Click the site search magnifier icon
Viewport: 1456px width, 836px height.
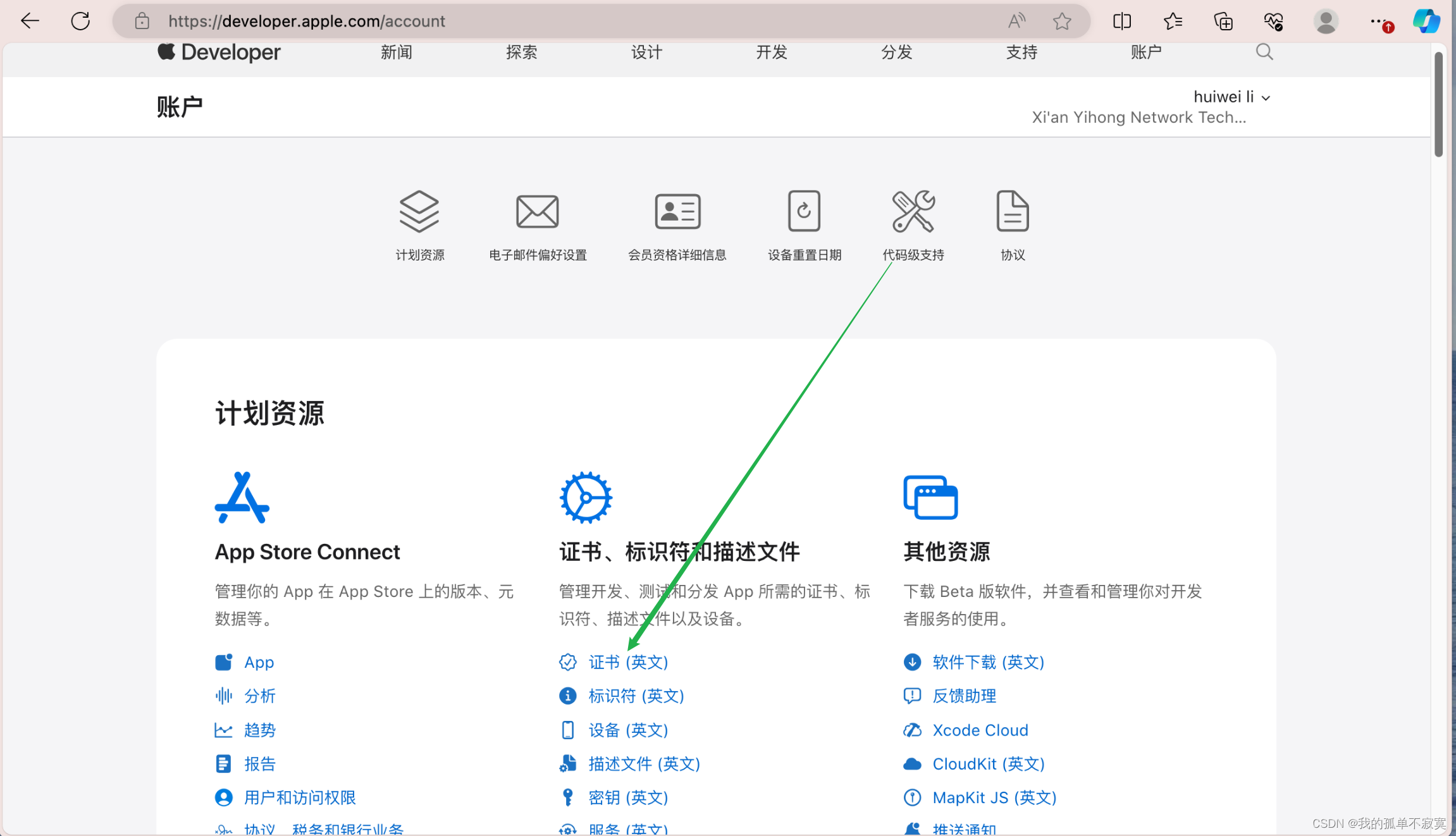pos(1264,52)
